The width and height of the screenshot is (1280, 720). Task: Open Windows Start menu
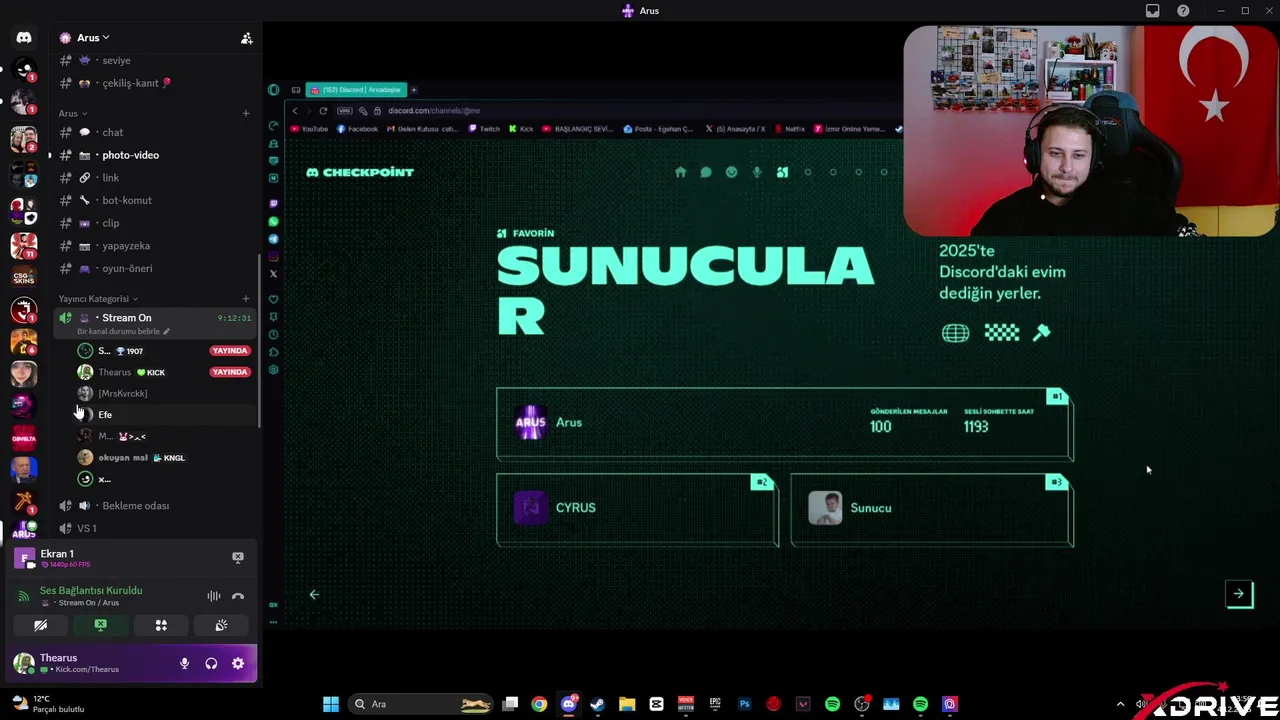click(331, 704)
